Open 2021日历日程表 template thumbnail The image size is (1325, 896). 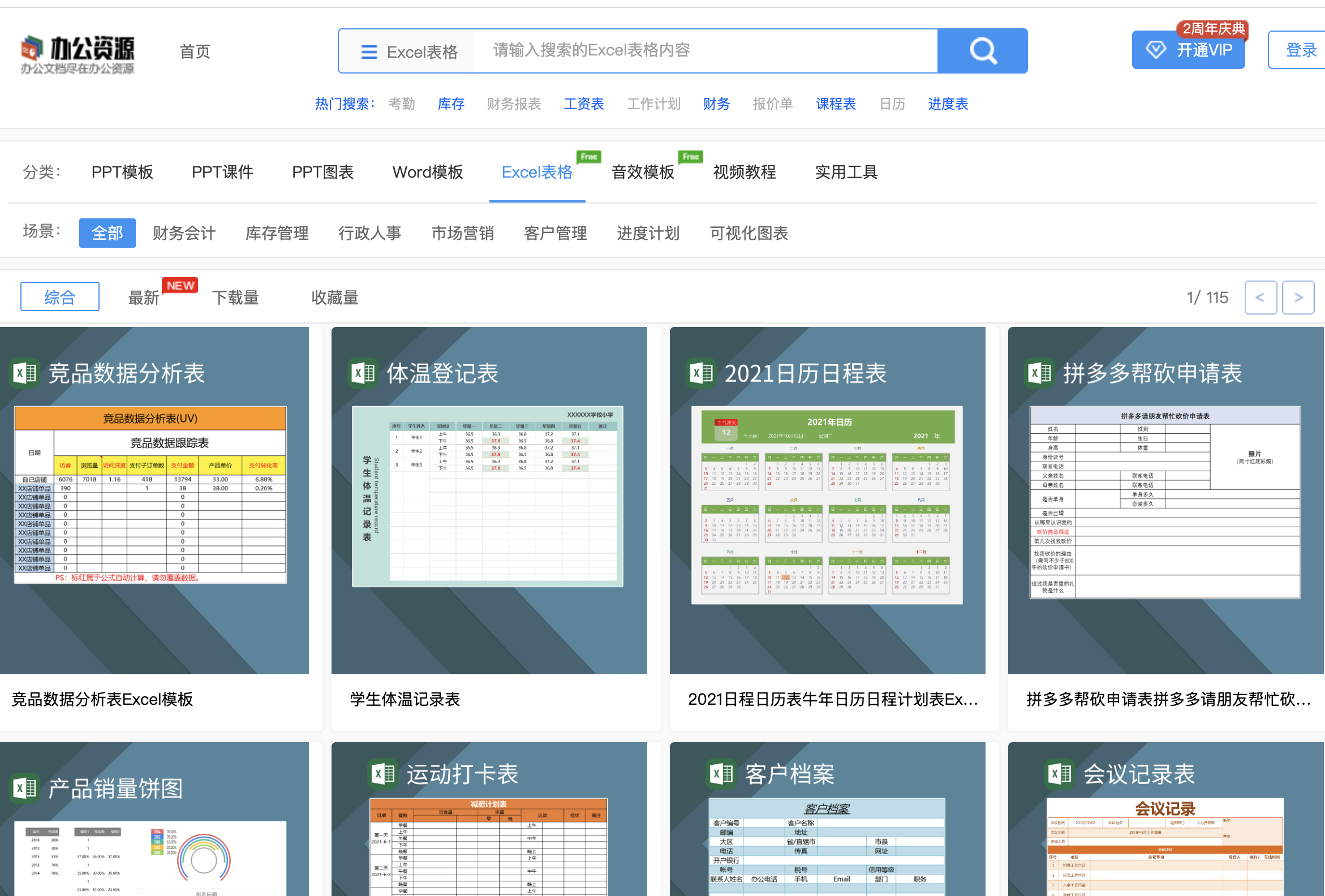[827, 501]
